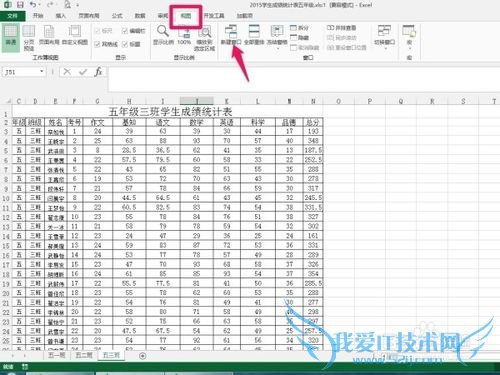Image resolution: width=500 pixels, height=375 pixels.
Task: Open the Undo history dropdown arrow
Action: point(40,5)
